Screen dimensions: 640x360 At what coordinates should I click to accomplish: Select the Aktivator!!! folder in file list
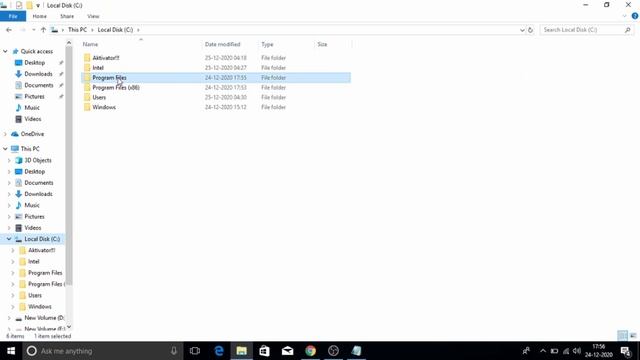click(x=106, y=58)
